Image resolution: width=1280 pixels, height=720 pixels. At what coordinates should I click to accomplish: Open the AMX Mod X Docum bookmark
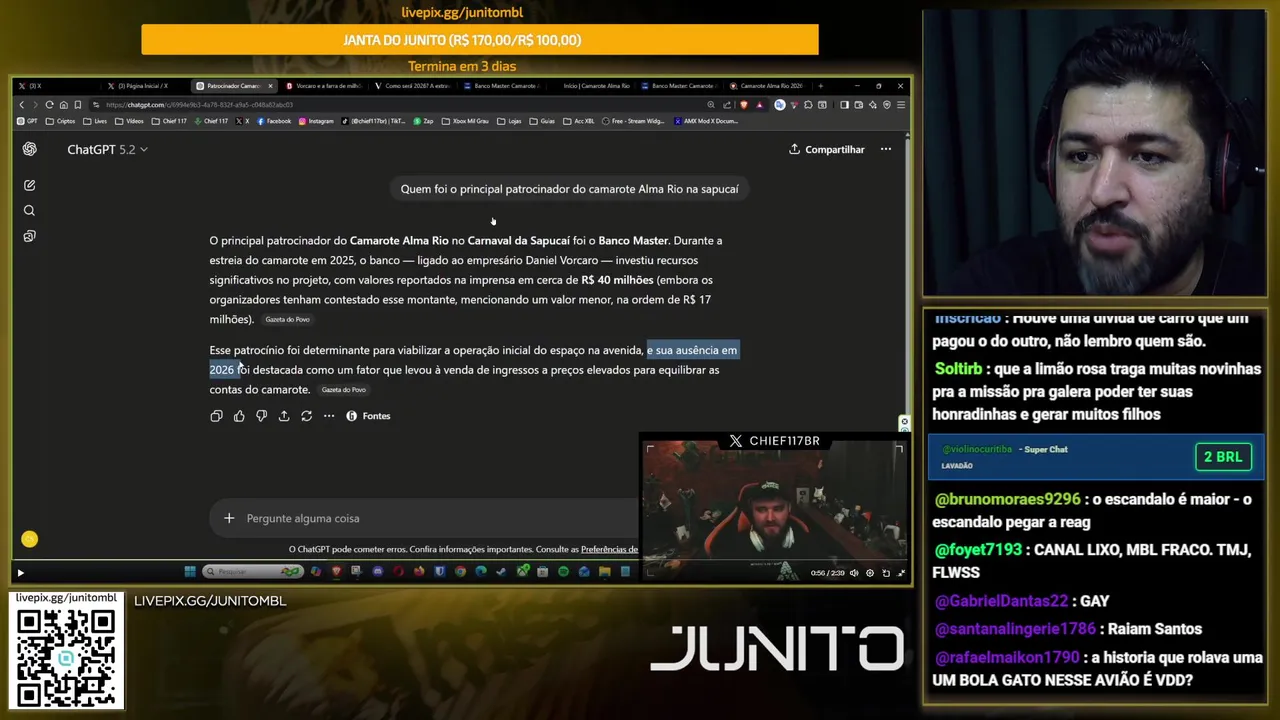(706, 121)
